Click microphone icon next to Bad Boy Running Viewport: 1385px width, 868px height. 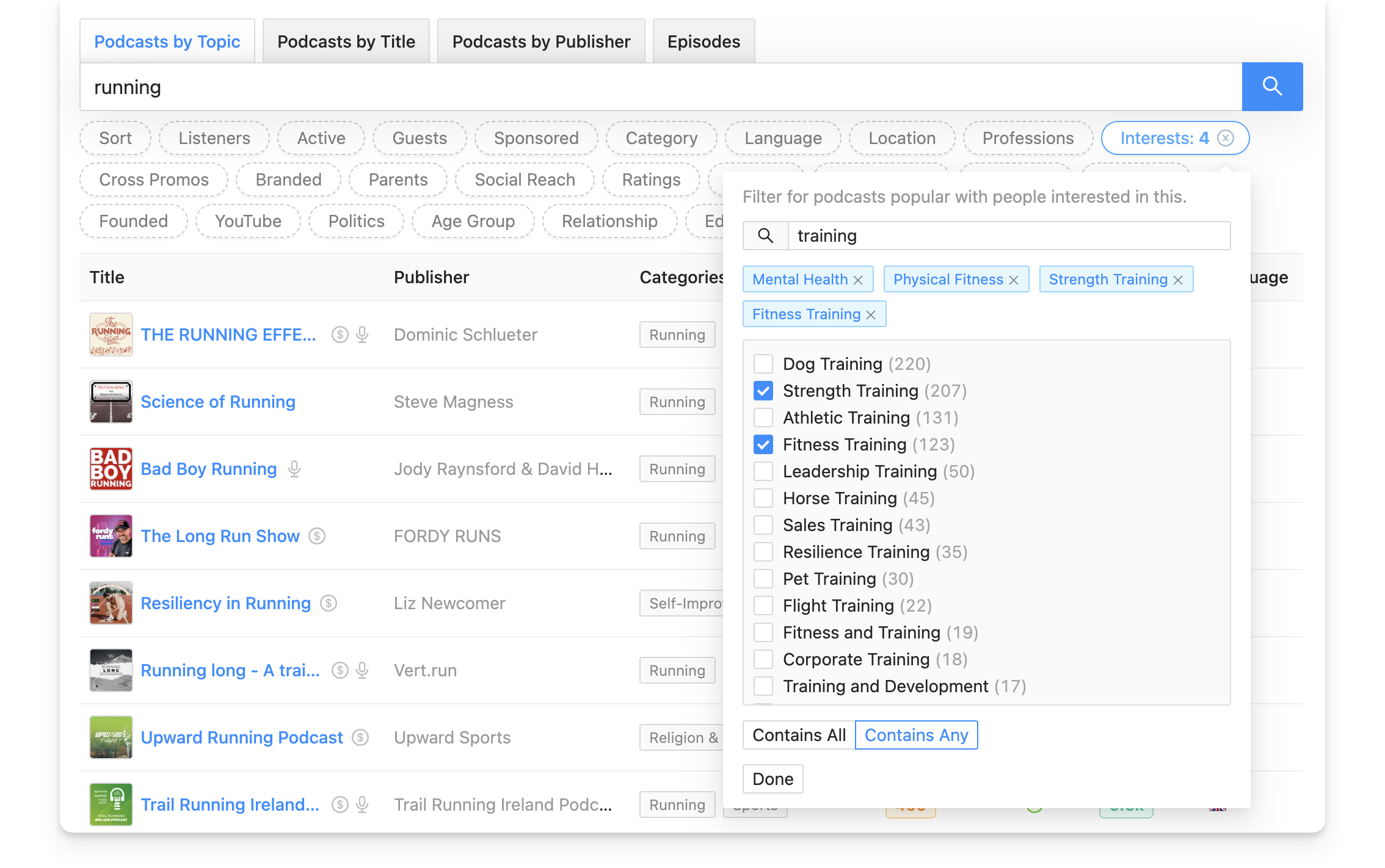[294, 469]
